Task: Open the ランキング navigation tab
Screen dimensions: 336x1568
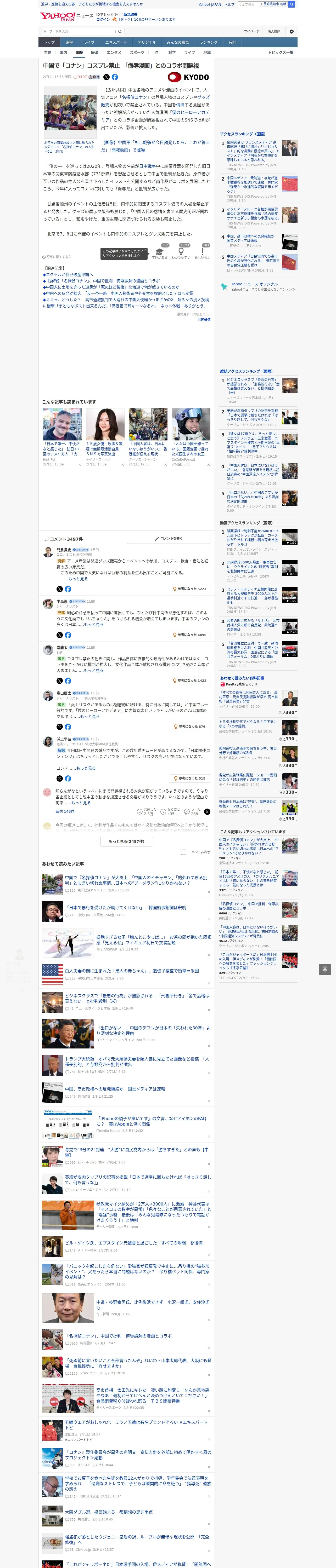Action: point(209,43)
